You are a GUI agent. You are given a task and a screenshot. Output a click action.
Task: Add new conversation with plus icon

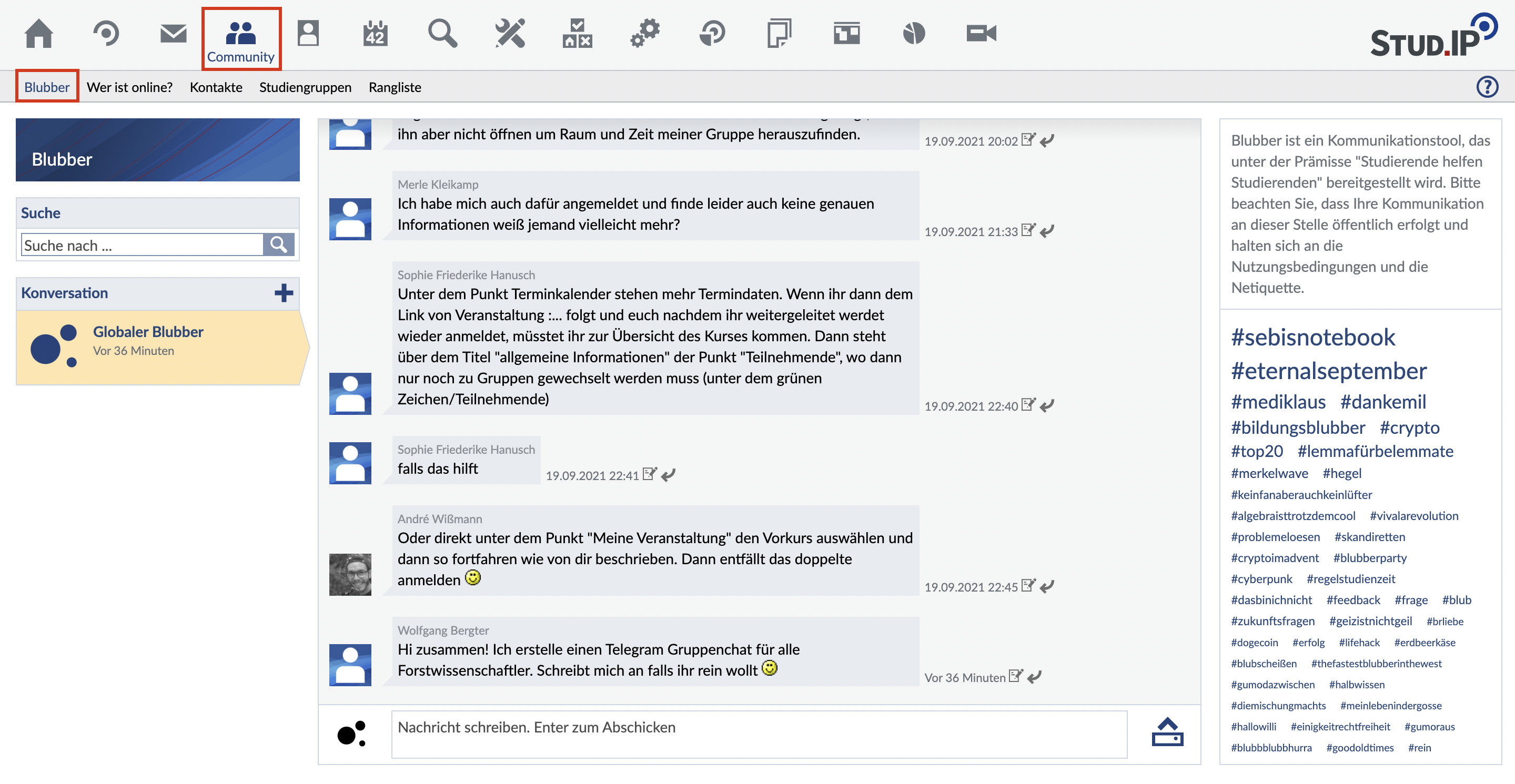284,293
